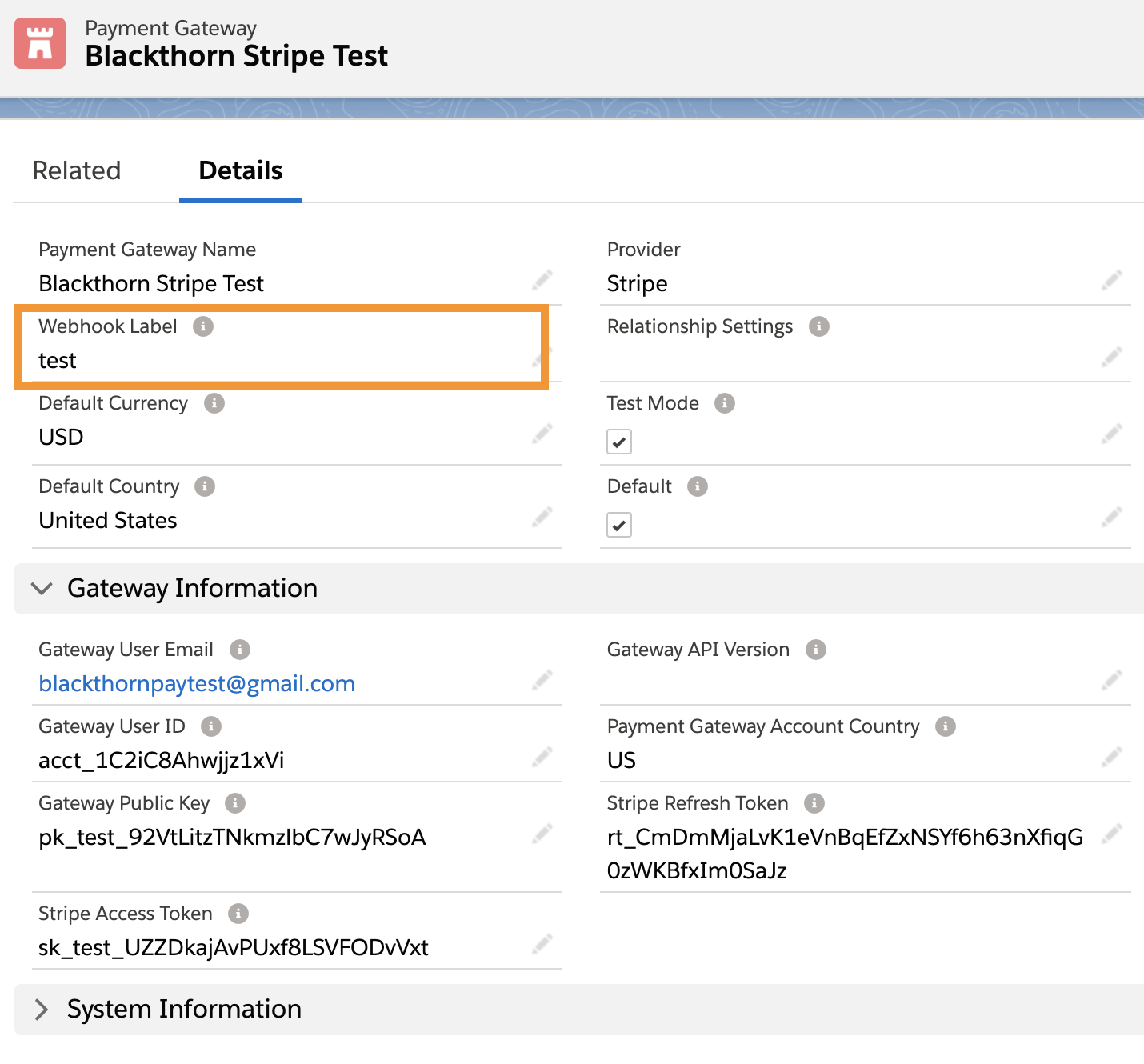1144x1064 pixels.
Task: Click the rt_CmDmMjaLvK1eVnBq refresh token value
Action: pyautogui.click(x=846, y=854)
